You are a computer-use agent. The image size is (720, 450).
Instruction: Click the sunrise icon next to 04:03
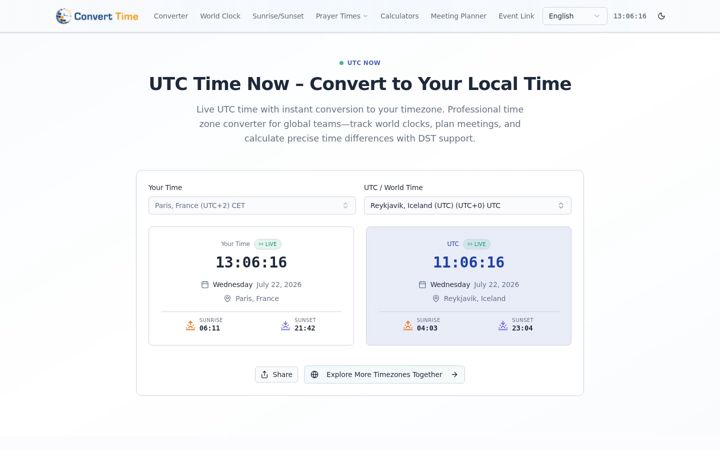point(408,325)
